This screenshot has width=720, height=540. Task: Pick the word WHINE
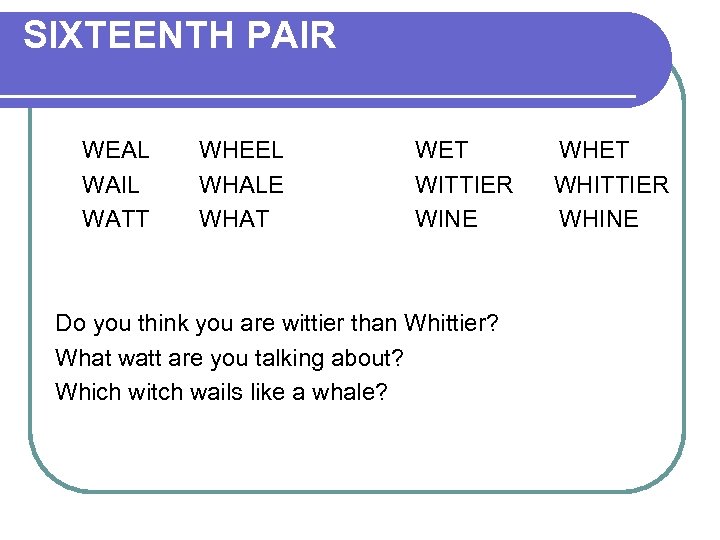click(598, 219)
